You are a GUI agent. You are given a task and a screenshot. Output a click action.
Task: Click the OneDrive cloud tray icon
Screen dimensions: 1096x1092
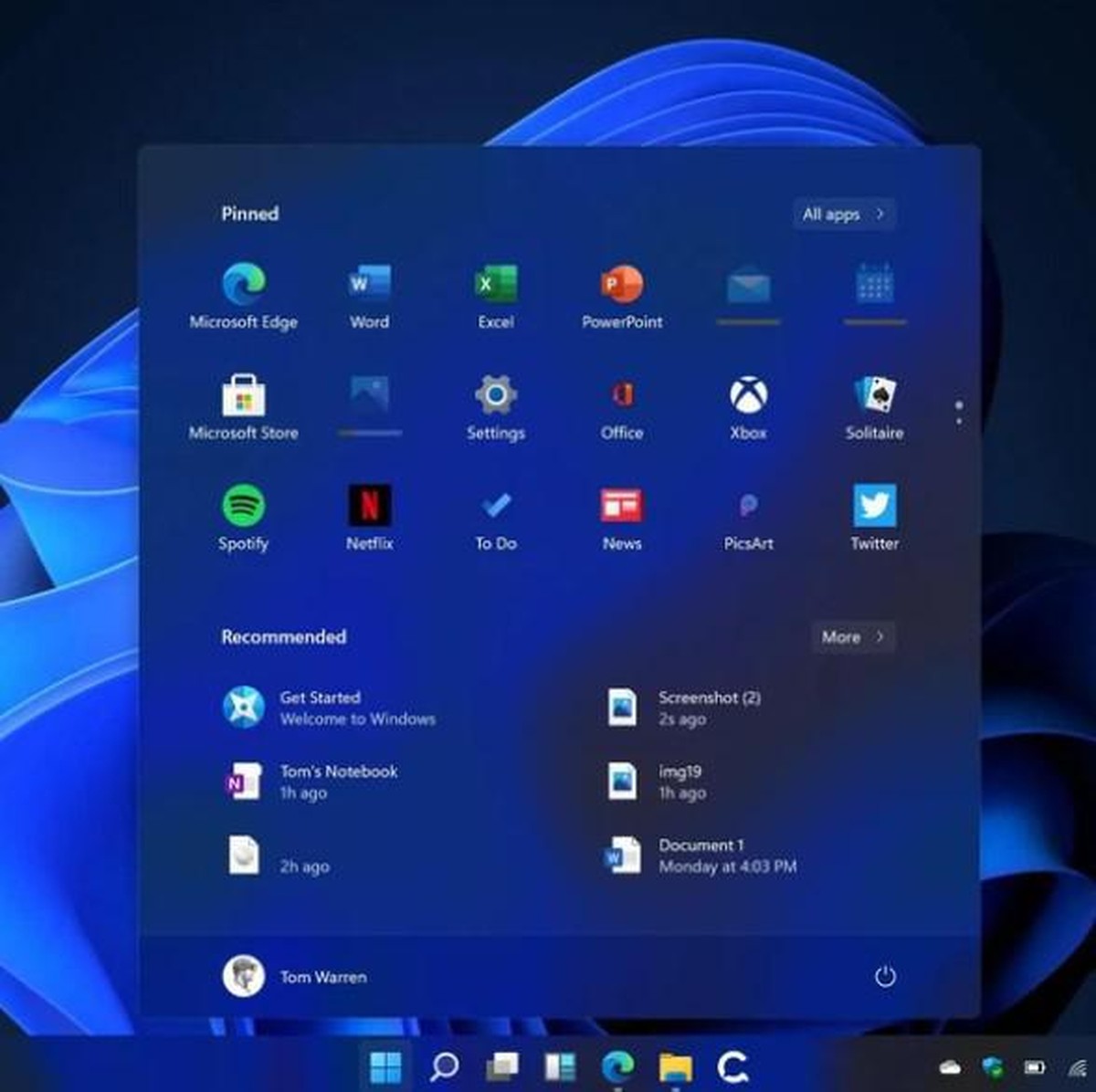950,1066
